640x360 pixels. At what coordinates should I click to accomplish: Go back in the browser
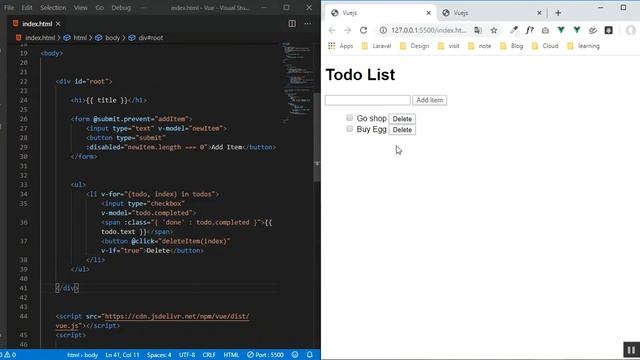pos(332,30)
